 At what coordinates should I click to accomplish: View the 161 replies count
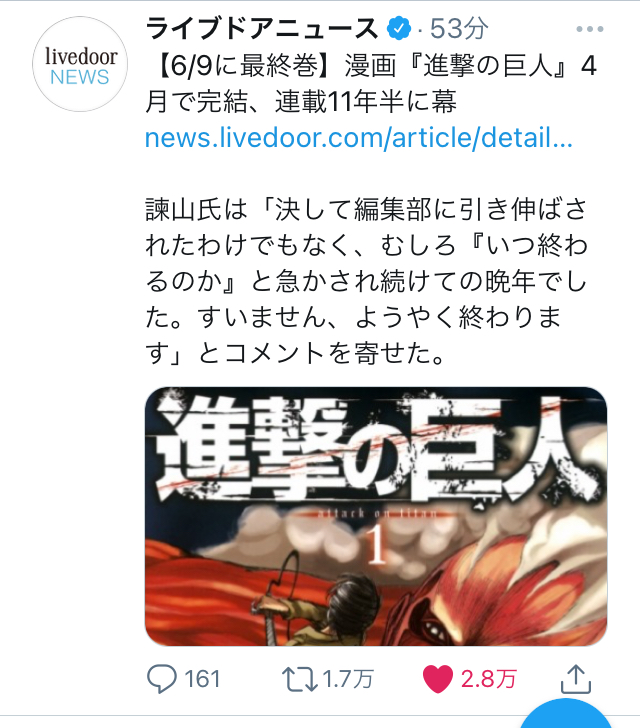click(x=202, y=679)
